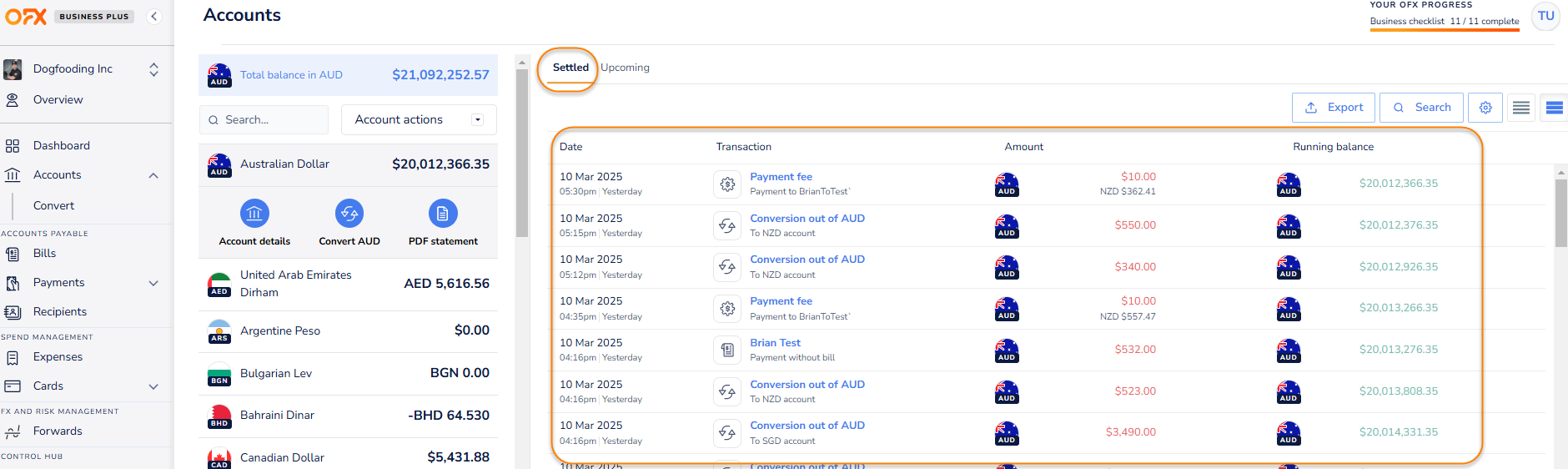1568x469 pixels.
Task: Click the Account details icon
Action: (x=254, y=214)
